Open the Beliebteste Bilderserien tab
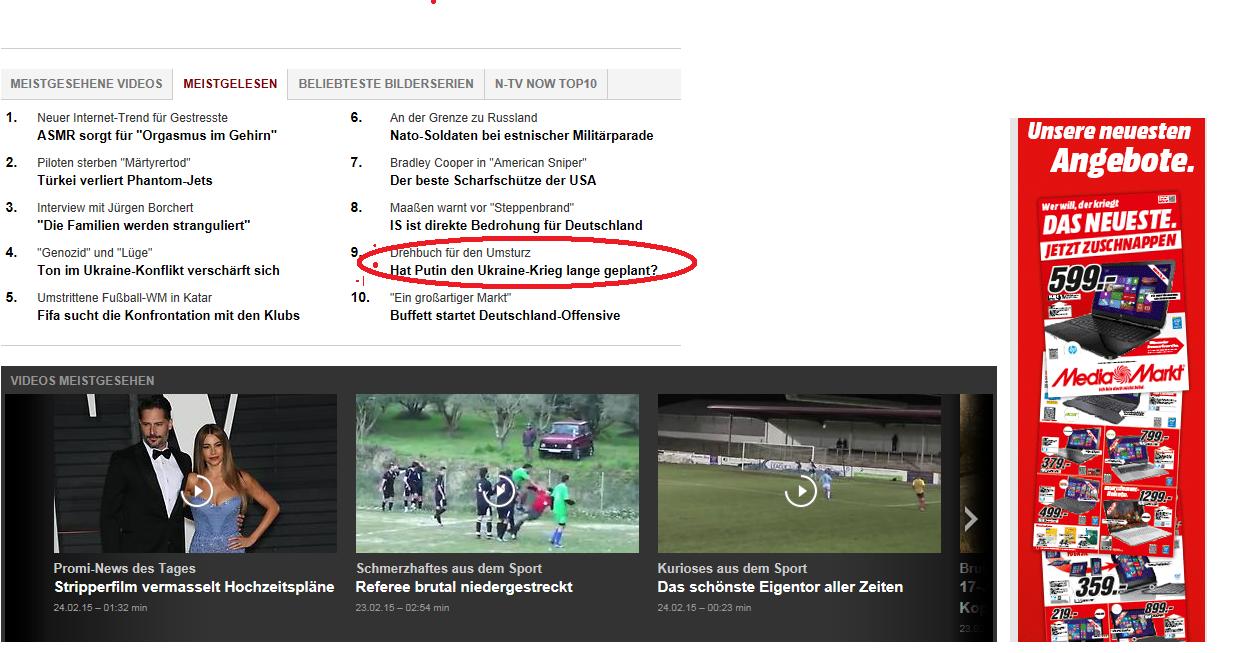 pyautogui.click(x=385, y=84)
